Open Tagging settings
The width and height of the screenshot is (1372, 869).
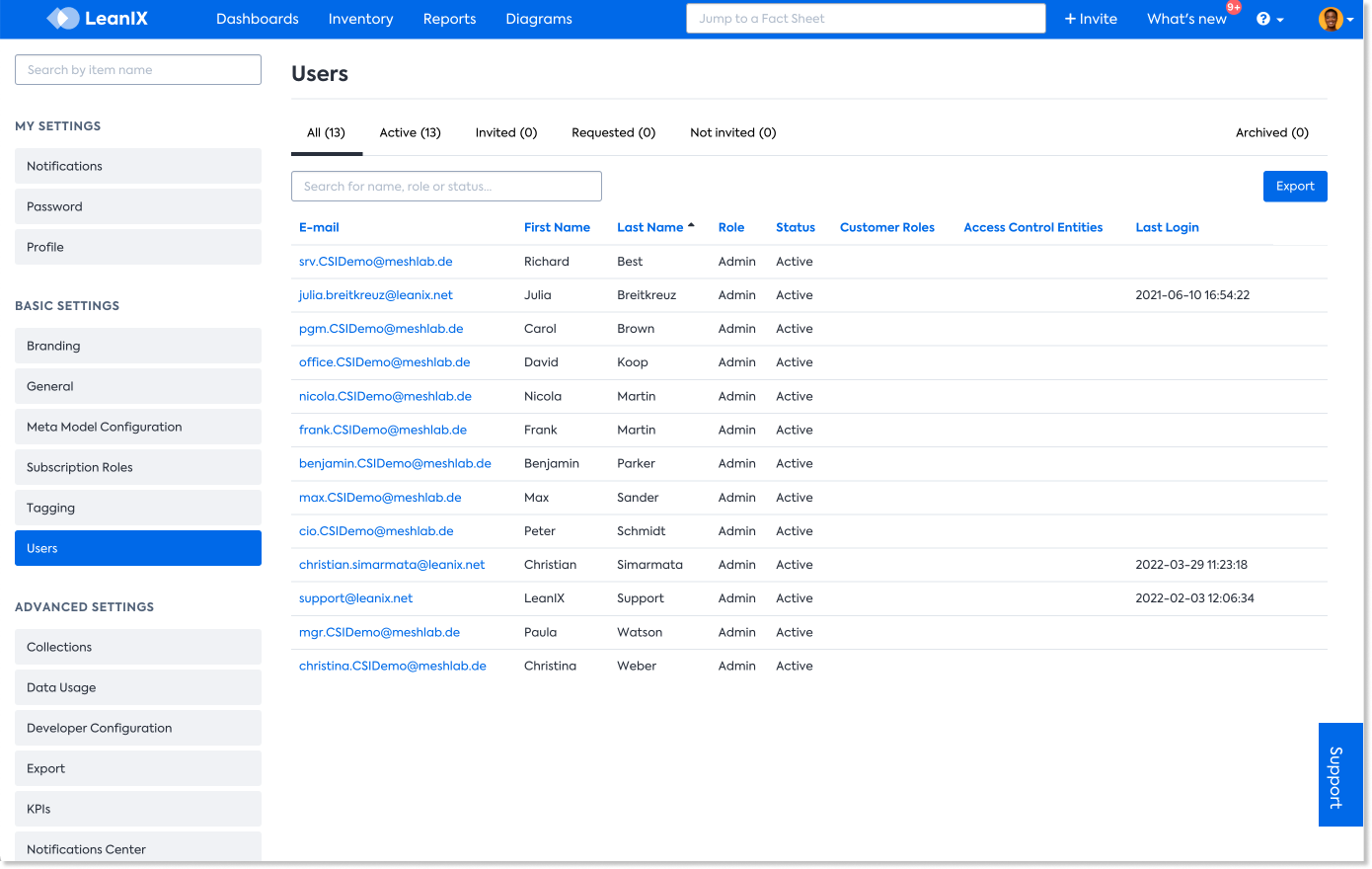(138, 508)
